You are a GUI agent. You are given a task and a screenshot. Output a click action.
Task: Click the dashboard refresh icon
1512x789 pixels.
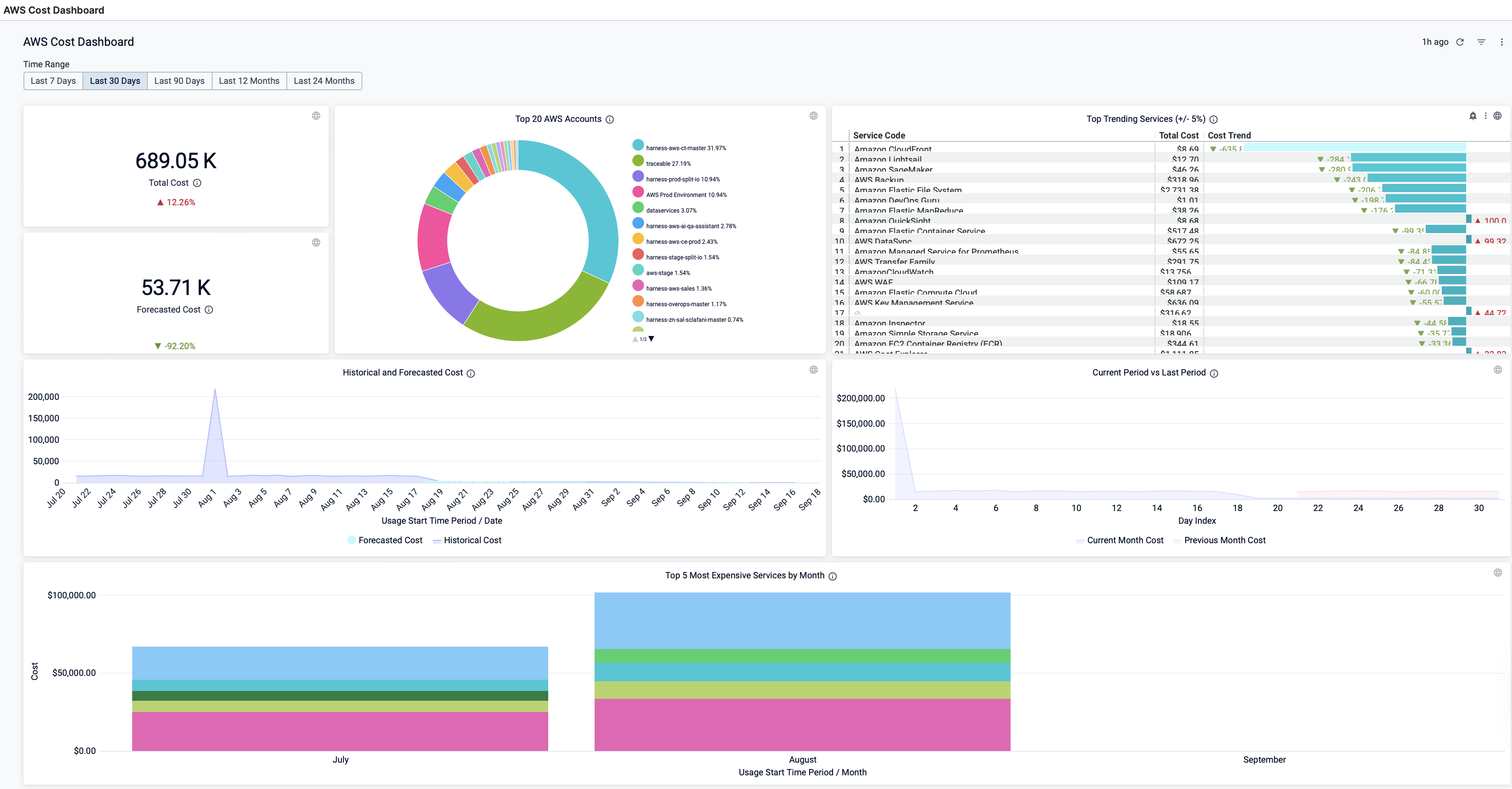[x=1460, y=42]
